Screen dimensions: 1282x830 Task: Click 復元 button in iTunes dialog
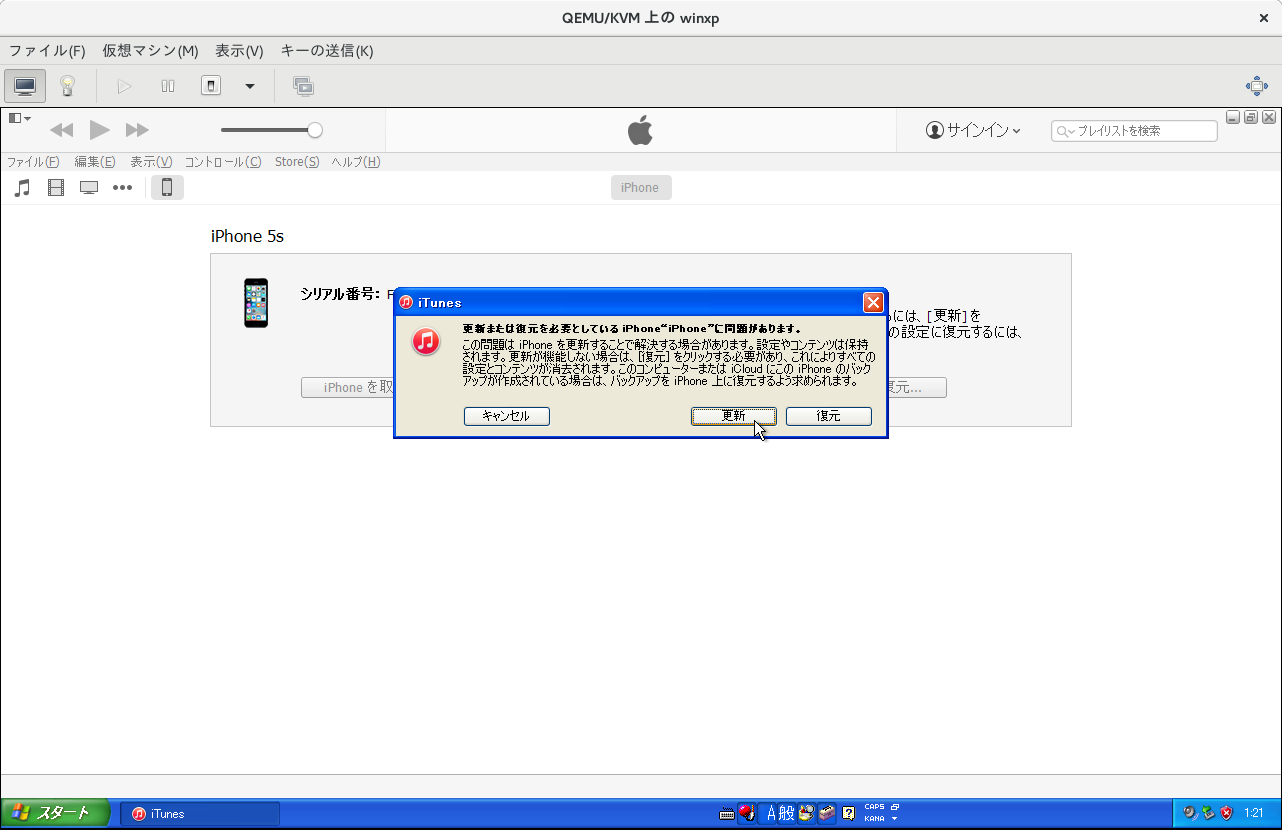(x=829, y=416)
